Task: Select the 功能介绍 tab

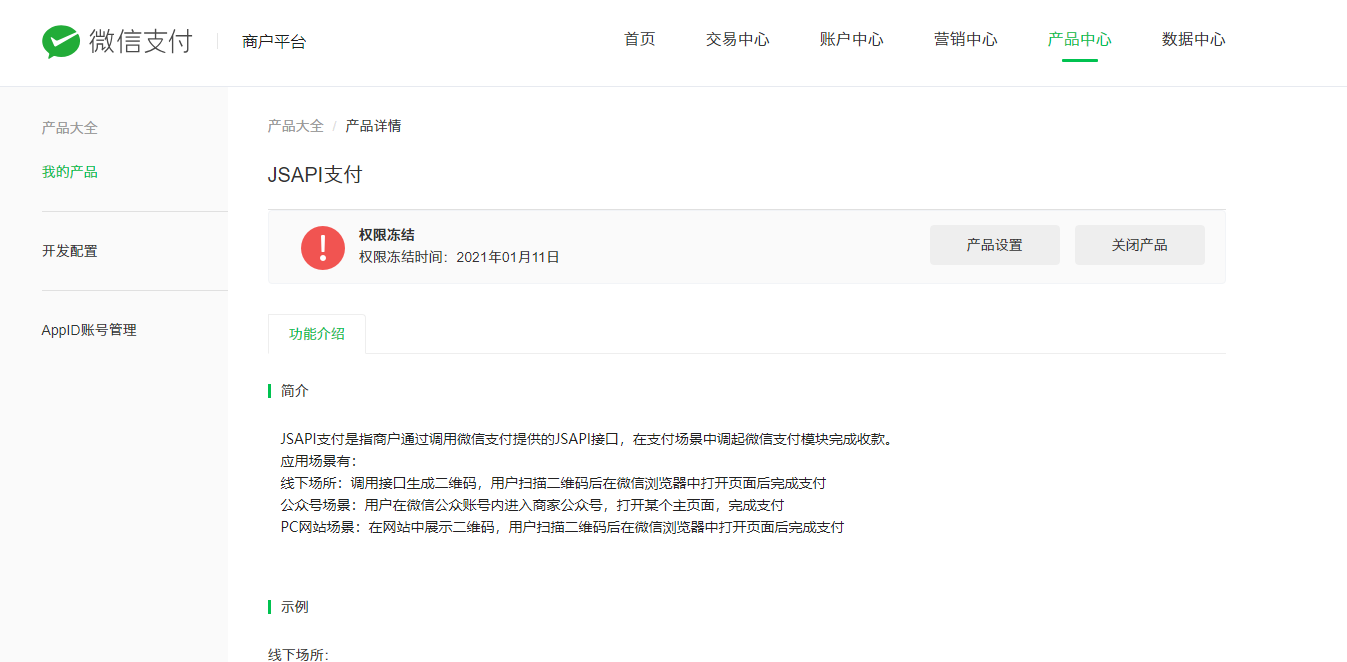Action: coord(317,334)
